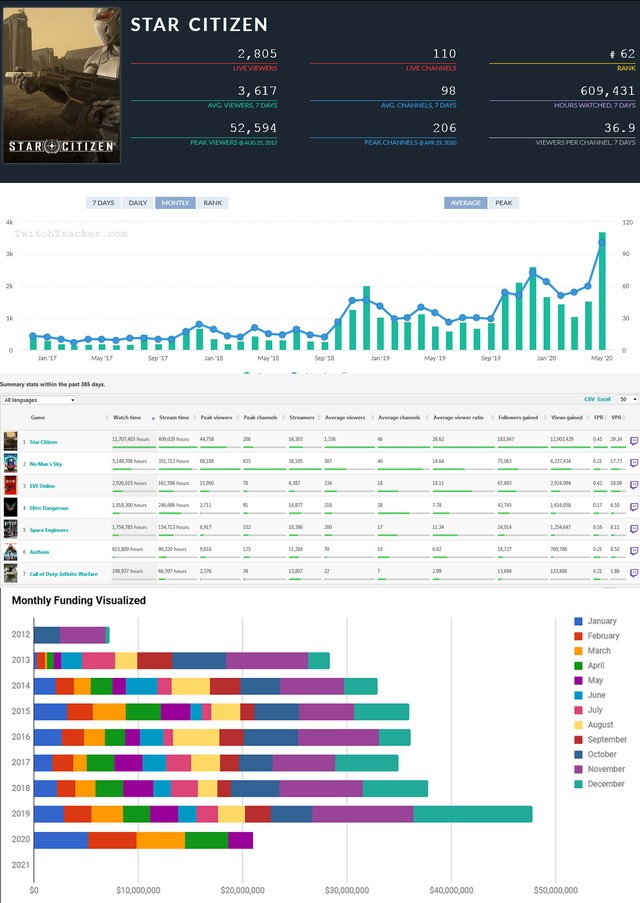Screen dimensions: 640x903
Task: Click the No Man's Sky game thumbnail
Action: pos(10,463)
